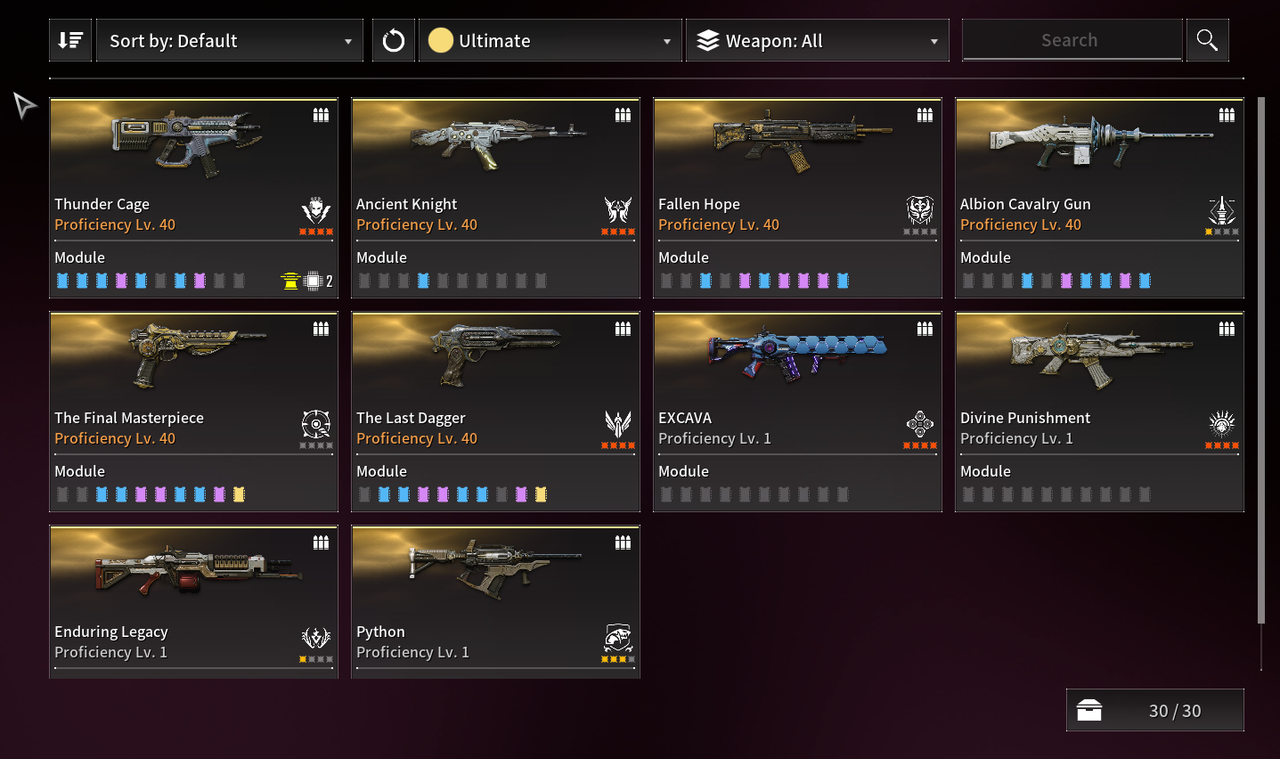1280x759 pixels.
Task: Open the Weapon: All filter dropdown
Action: pos(817,41)
